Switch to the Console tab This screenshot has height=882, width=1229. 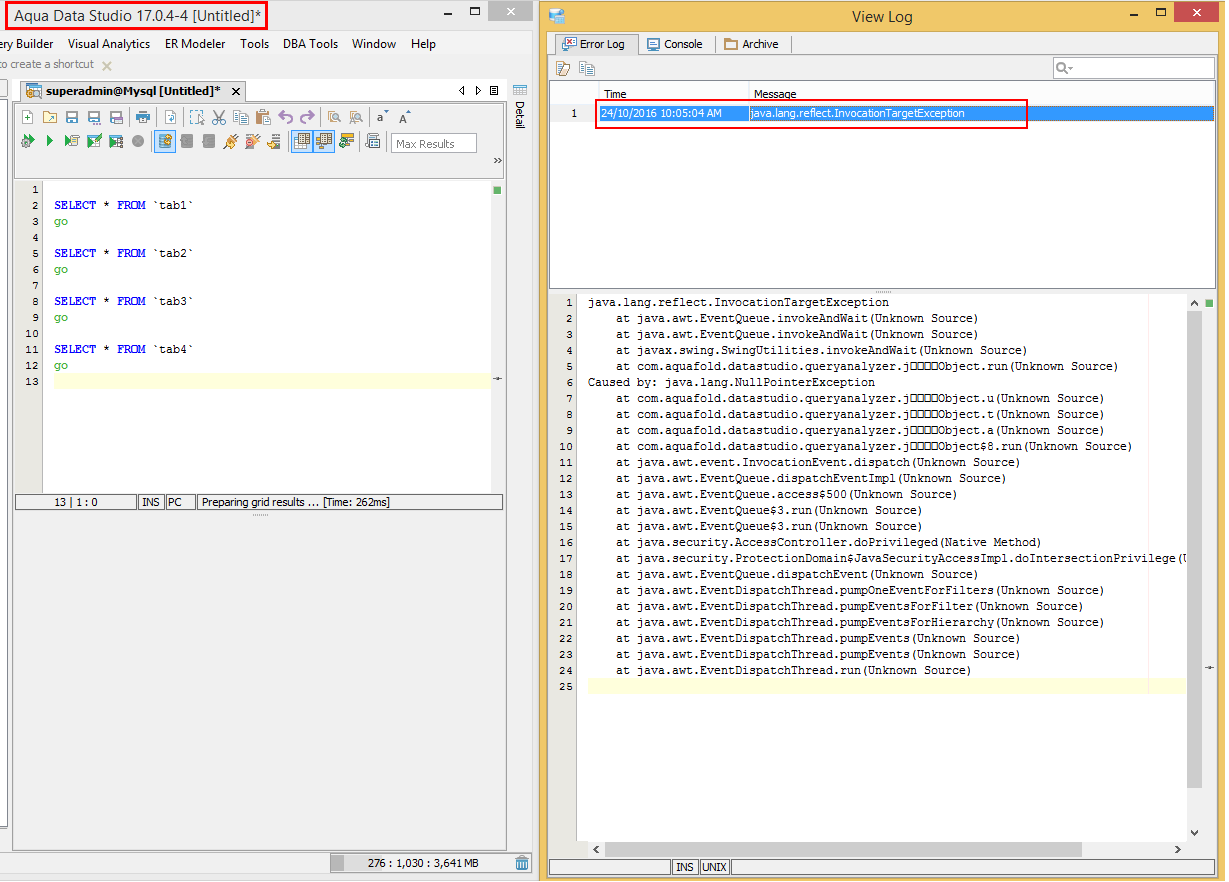tap(675, 44)
